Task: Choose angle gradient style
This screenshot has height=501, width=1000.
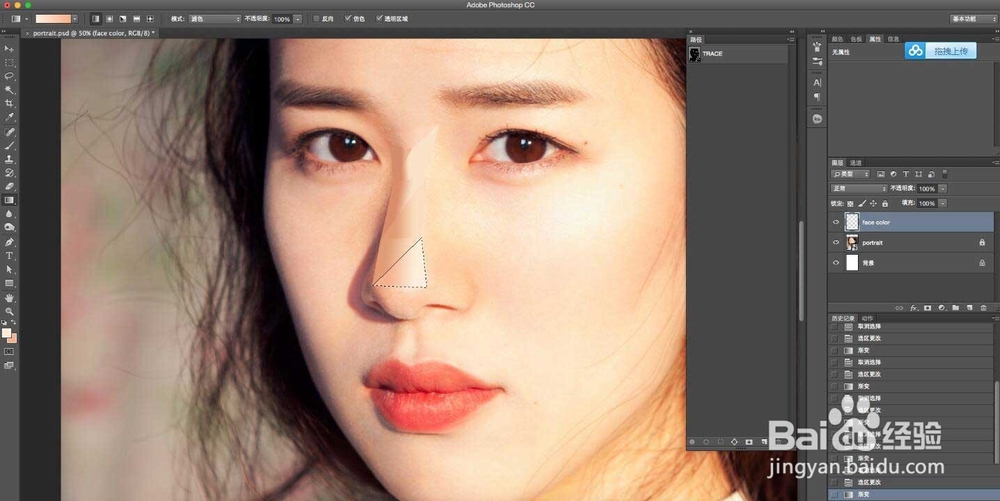Action: coord(122,19)
